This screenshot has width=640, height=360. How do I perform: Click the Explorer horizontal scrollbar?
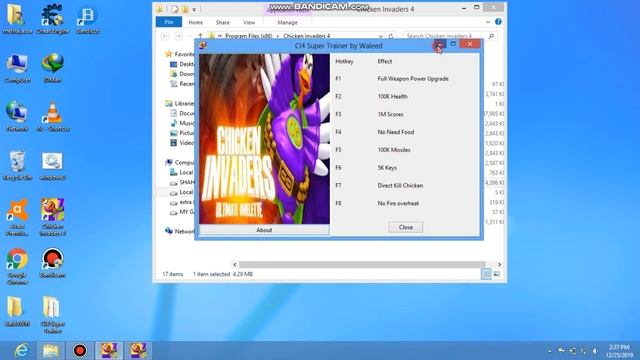pos(362,264)
